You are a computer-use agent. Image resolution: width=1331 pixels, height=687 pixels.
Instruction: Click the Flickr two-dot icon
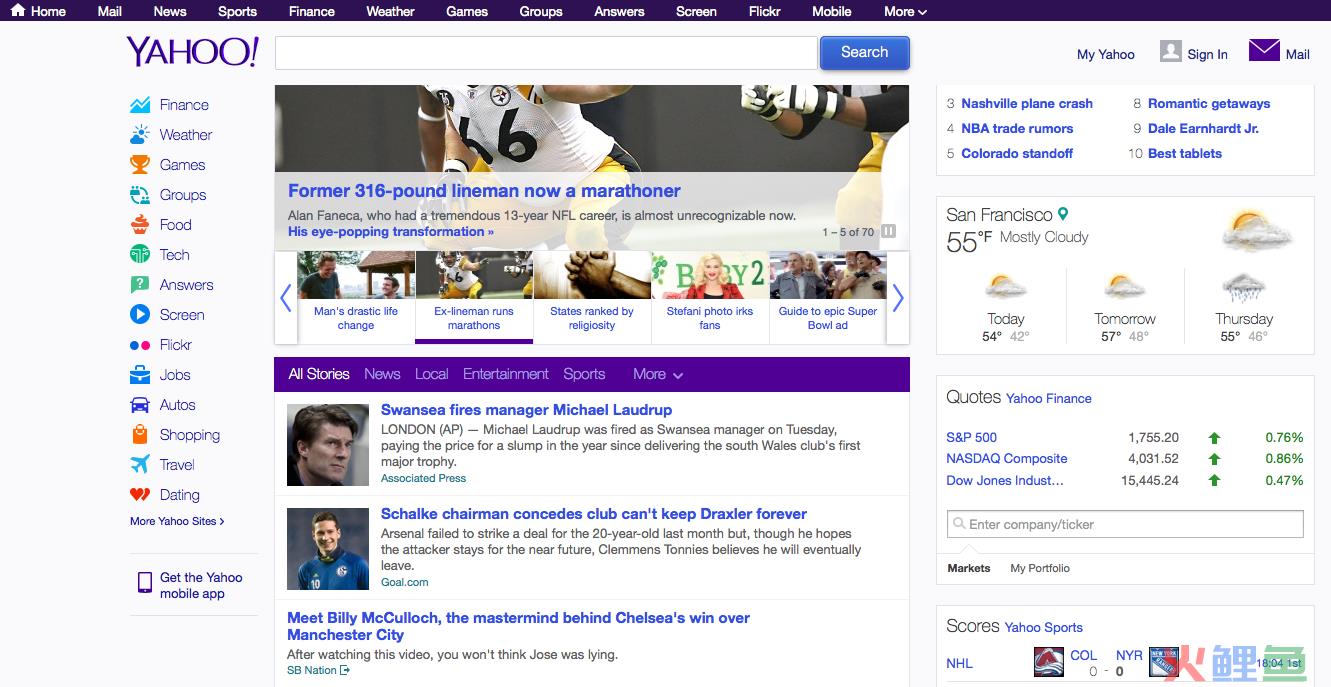(x=140, y=345)
